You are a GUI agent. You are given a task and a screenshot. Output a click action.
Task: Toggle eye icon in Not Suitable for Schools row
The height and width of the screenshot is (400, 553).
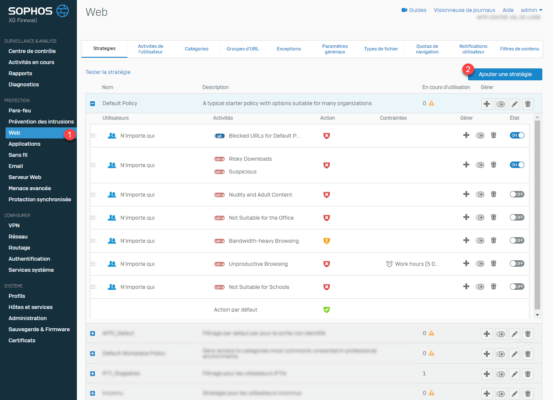[480, 286]
